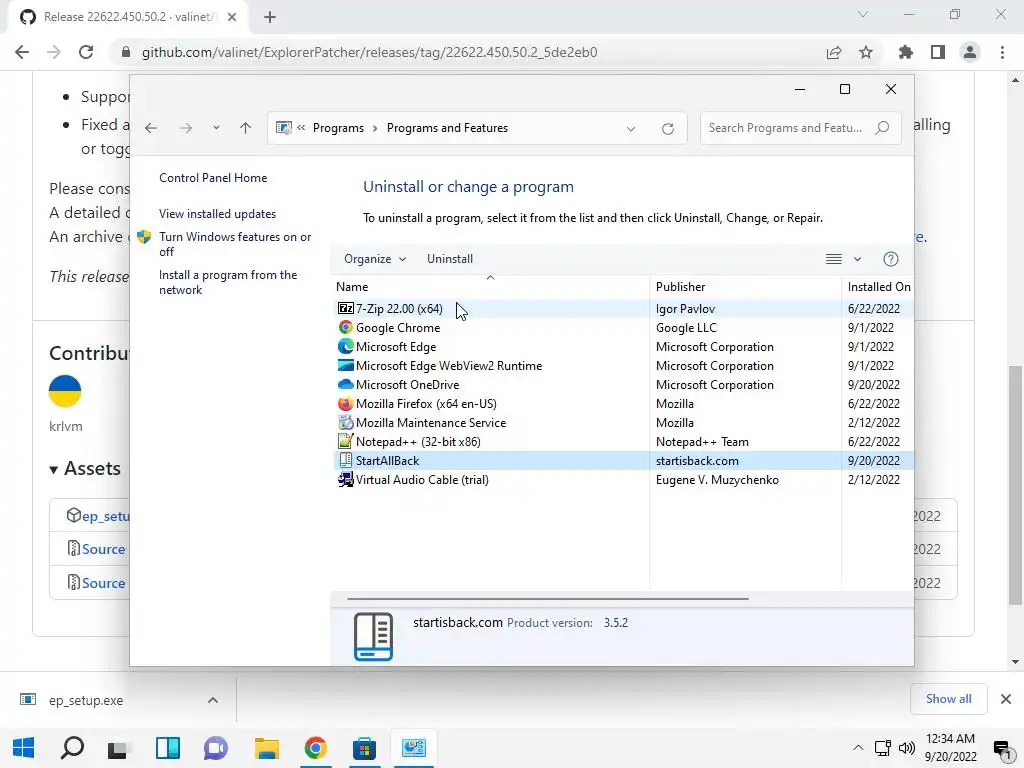Open File Explorer from taskbar

(266, 748)
